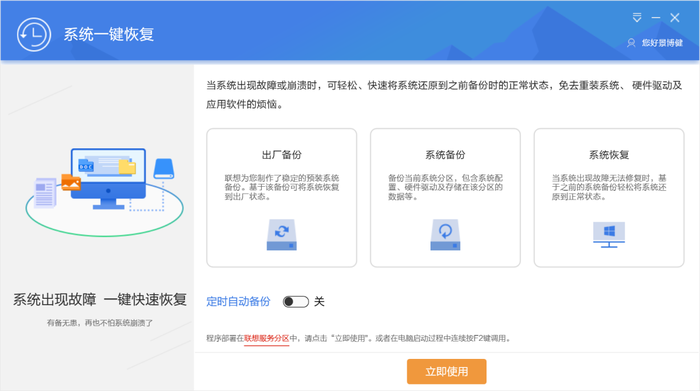Open the 定时自动备份 link
The height and width of the screenshot is (391, 700).
[x=238, y=302]
